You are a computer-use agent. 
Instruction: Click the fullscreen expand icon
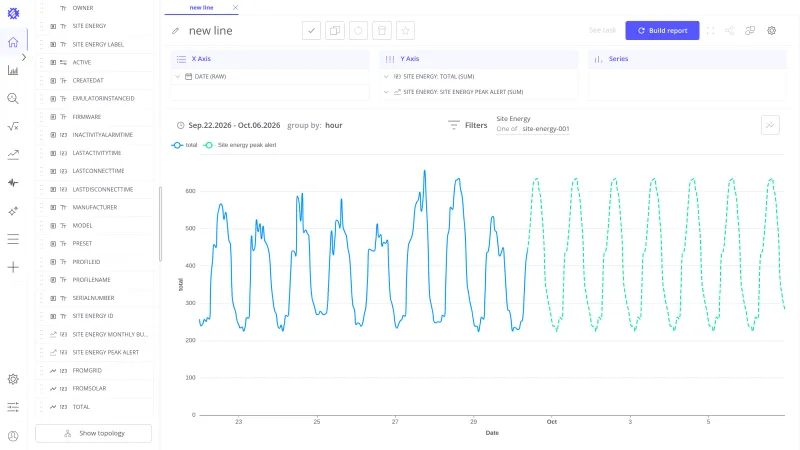click(710, 31)
